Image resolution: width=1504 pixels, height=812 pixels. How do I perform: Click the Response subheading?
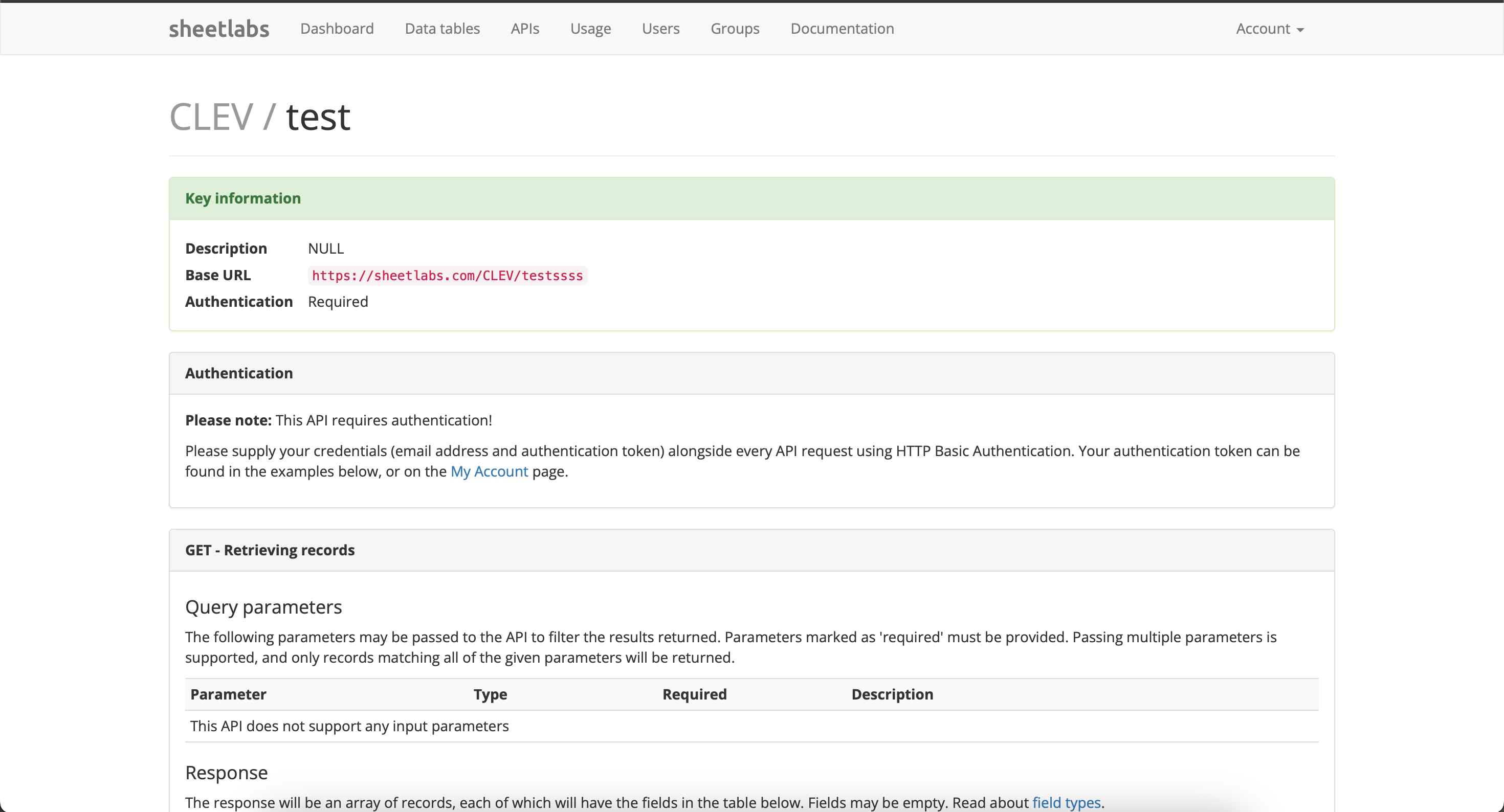click(227, 772)
